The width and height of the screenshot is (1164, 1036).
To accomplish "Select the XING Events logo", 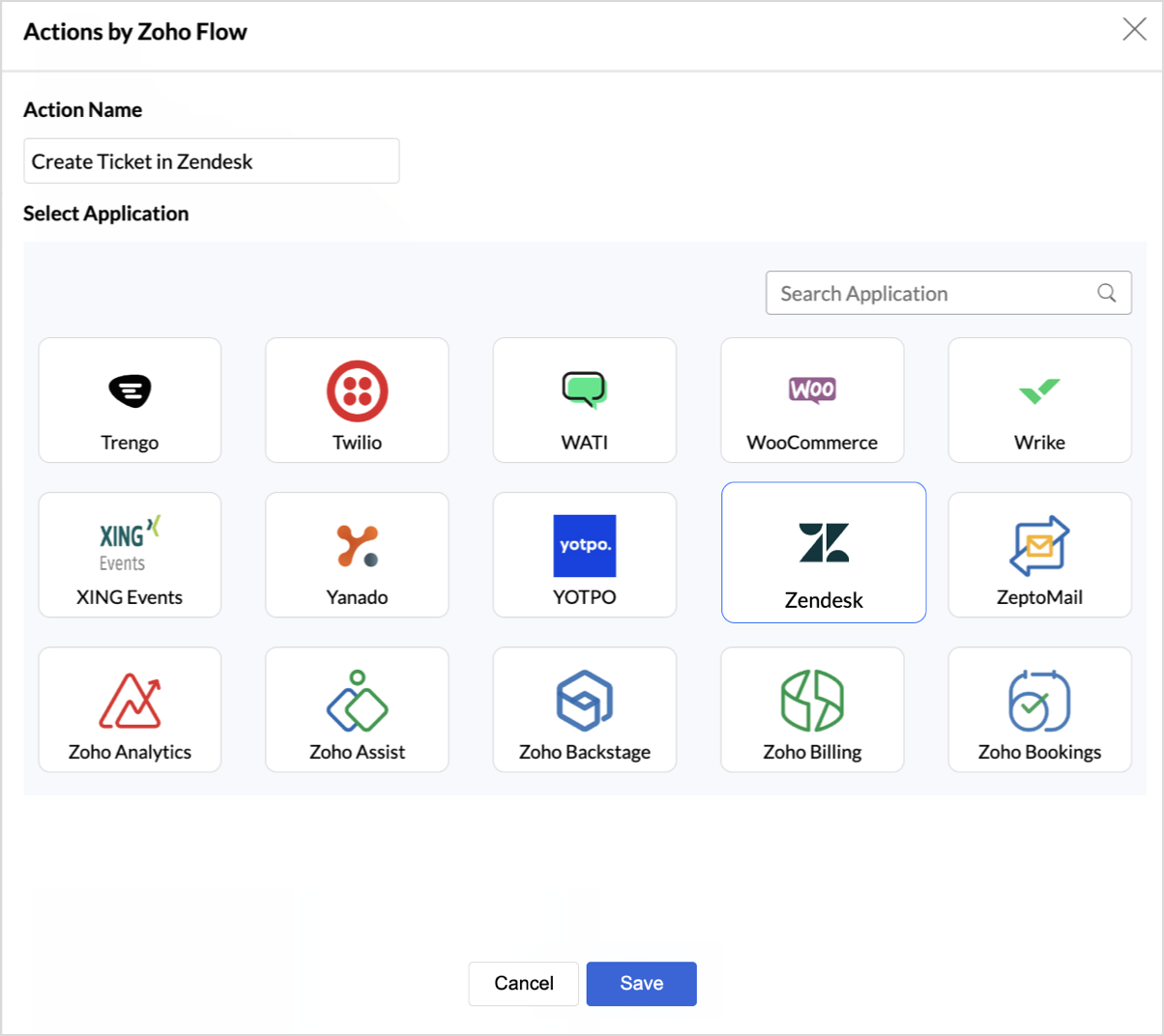I will point(130,544).
